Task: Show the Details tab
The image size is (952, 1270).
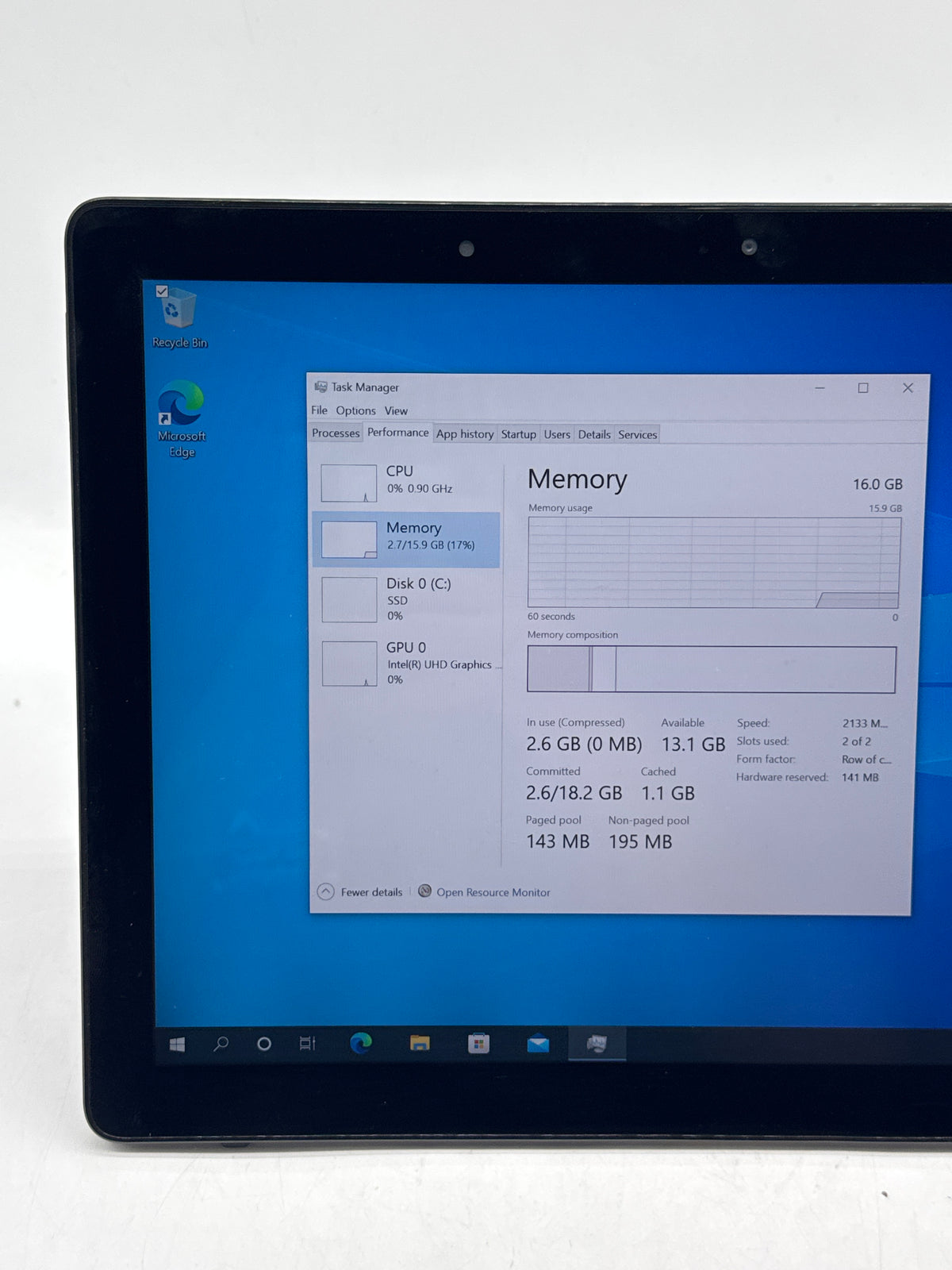Action: [594, 434]
